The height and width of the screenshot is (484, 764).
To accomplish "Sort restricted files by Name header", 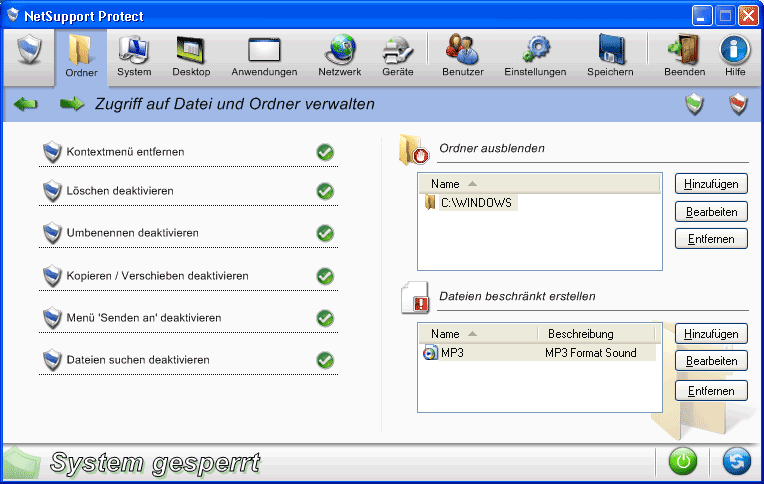I will pos(478,334).
